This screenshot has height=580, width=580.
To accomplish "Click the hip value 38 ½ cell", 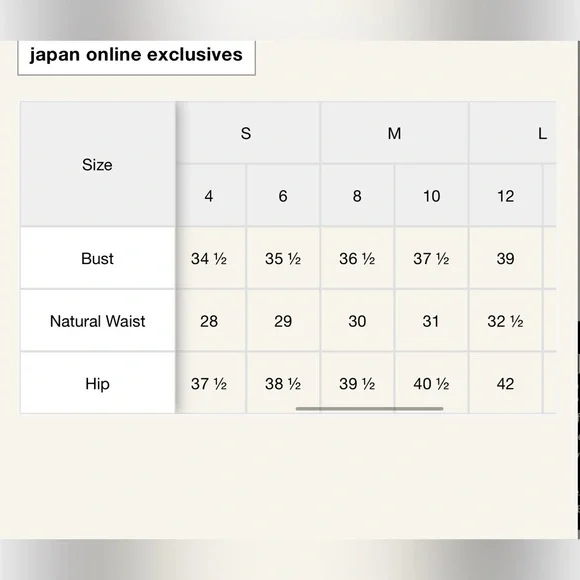I will coord(283,383).
